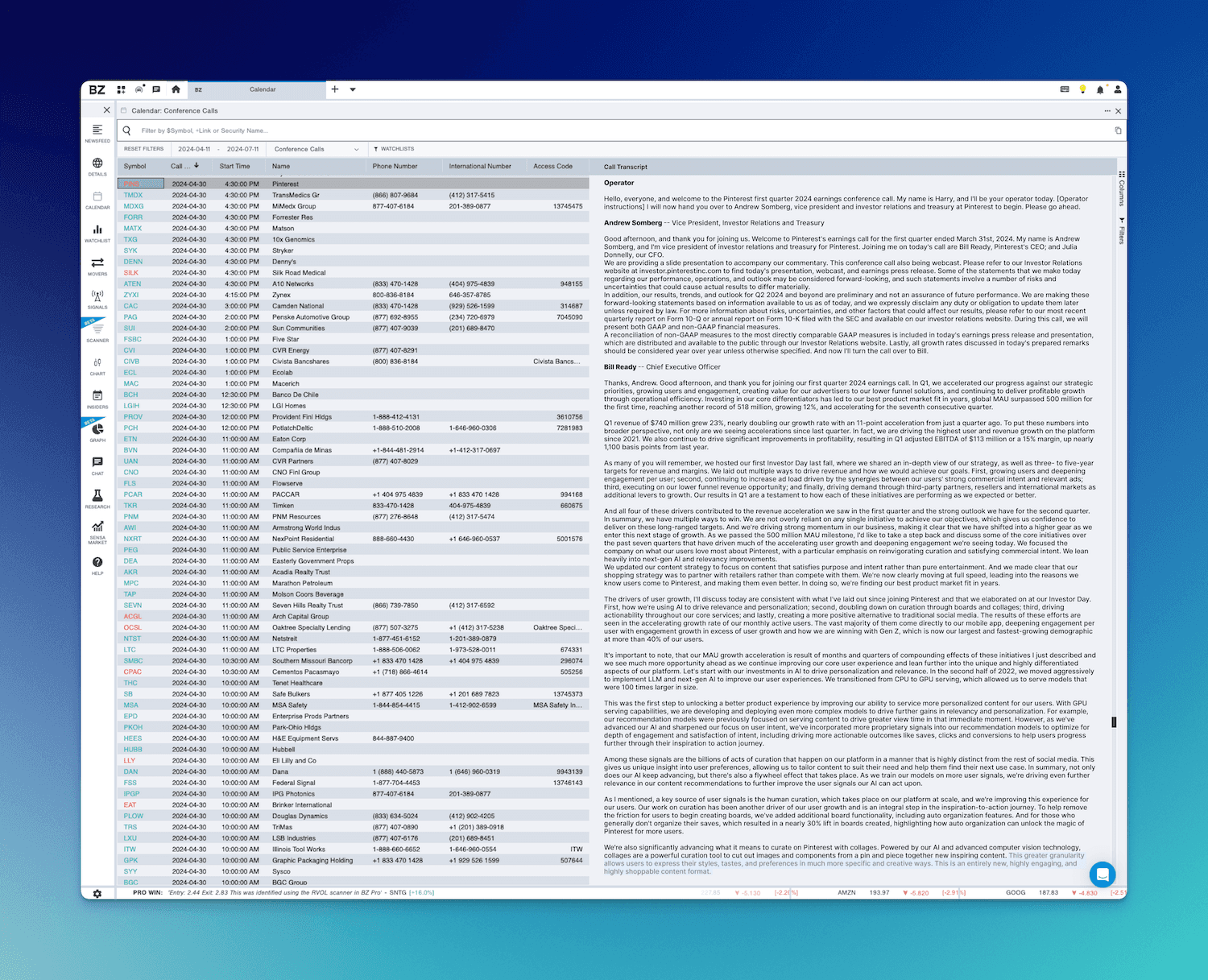Open the Watchlist sidebar tool
The image size is (1208, 980).
click(97, 234)
